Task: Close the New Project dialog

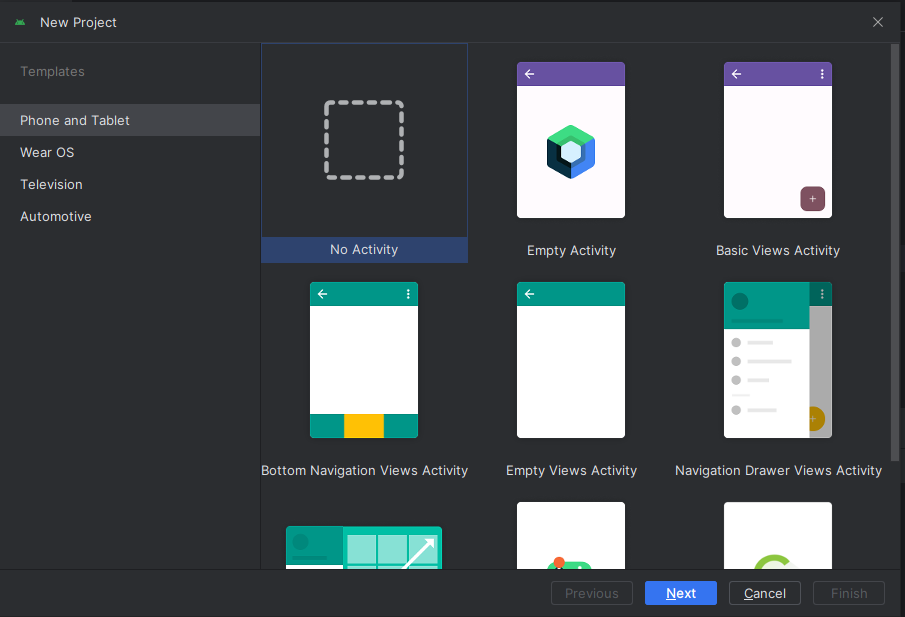Action: (877, 22)
